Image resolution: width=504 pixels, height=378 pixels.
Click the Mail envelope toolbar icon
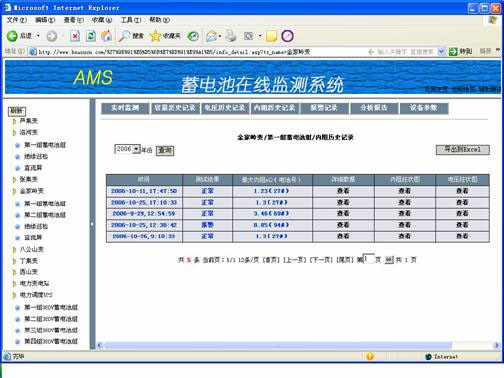pyautogui.click(x=212, y=36)
